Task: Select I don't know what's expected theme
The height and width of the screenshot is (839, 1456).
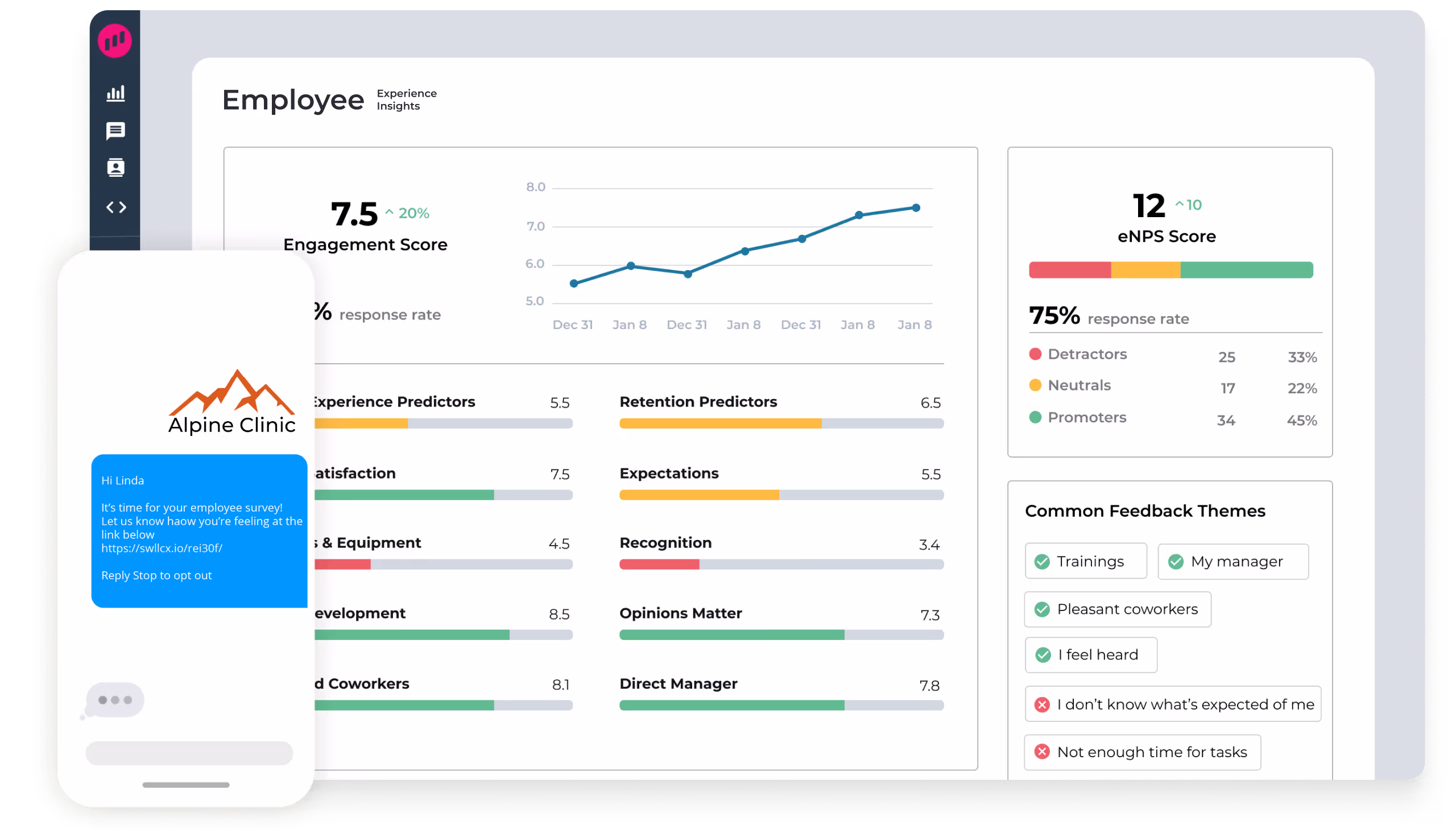Action: [x=1173, y=704]
